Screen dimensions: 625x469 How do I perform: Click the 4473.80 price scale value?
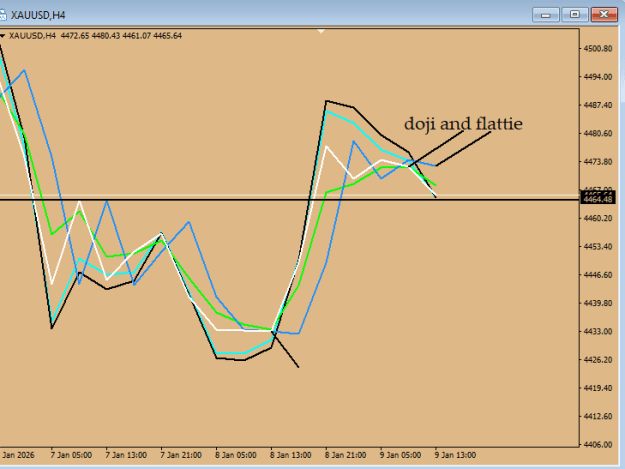pos(598,162)
